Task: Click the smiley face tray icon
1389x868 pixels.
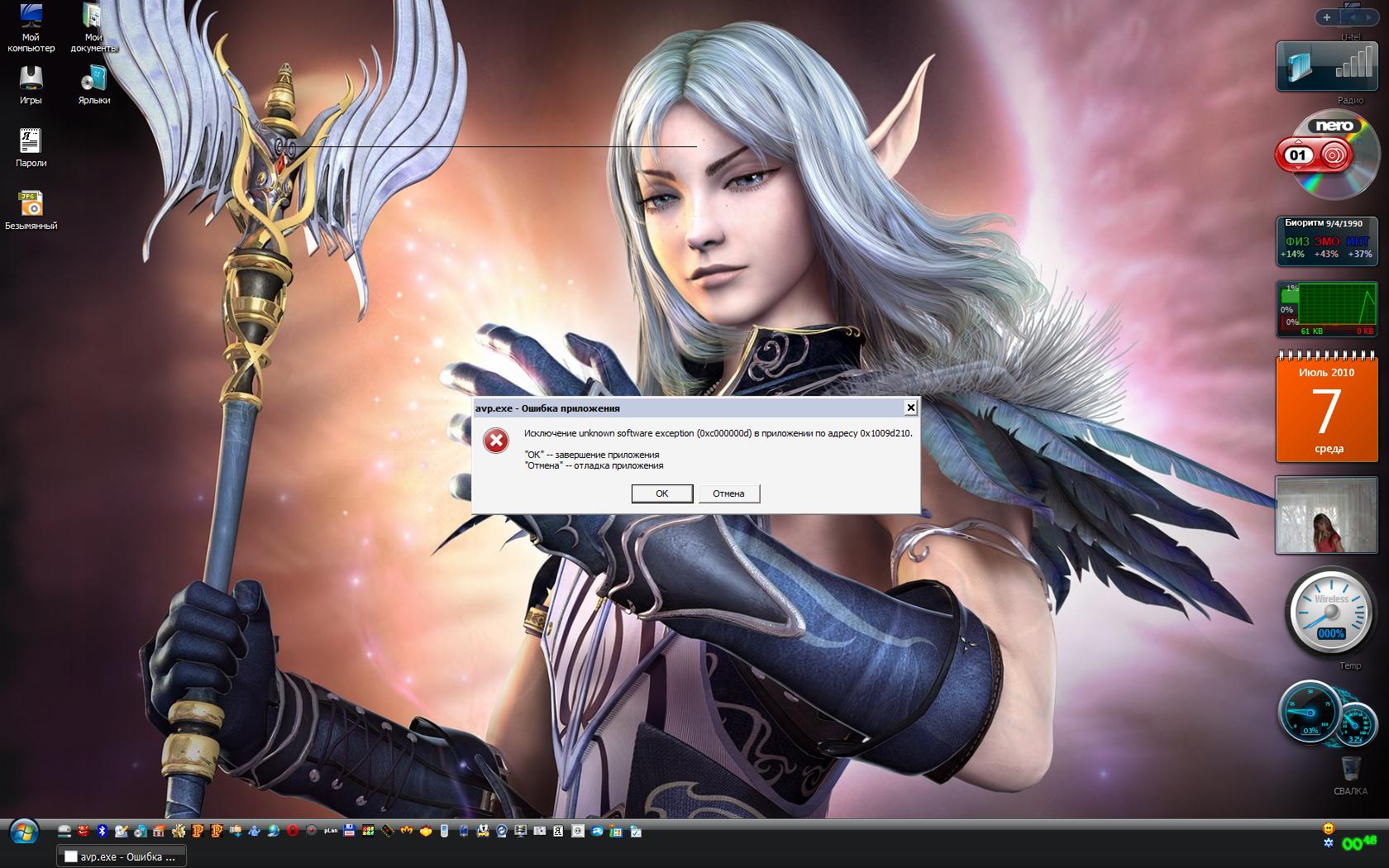Action: (x=1329, y=828)
